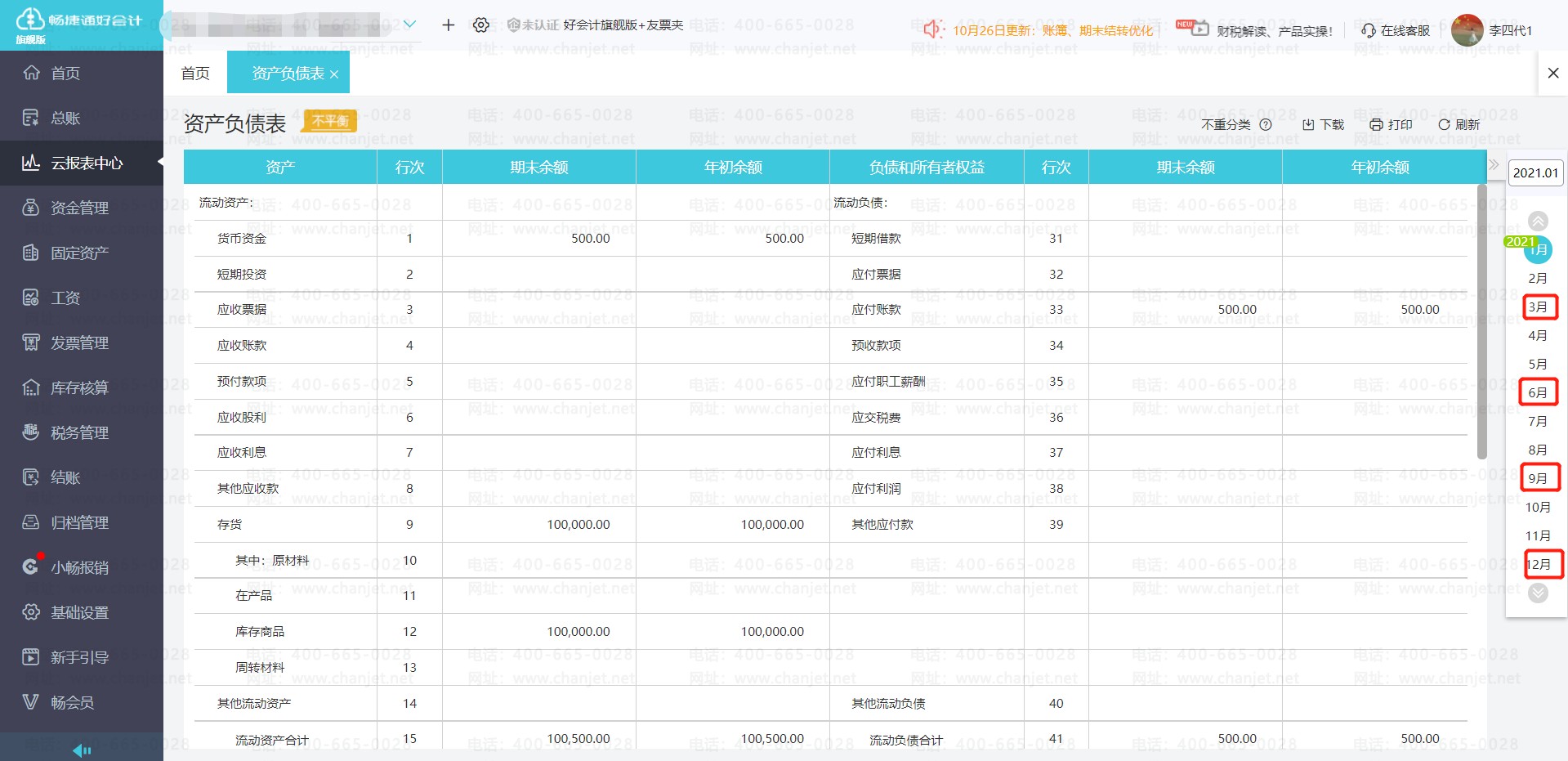
Task: Open the 财税解读、产品实操 link
Action: pyautogui.click(x=1274, y=31)
